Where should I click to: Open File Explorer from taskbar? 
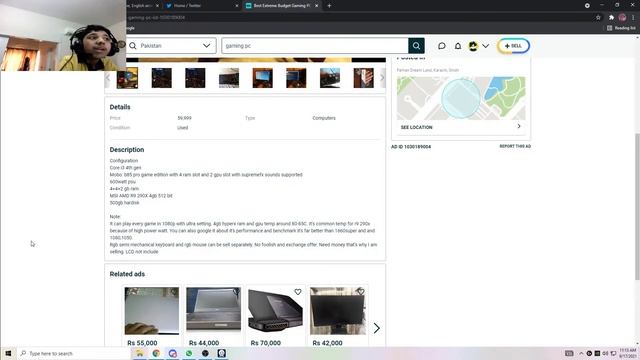140,353
